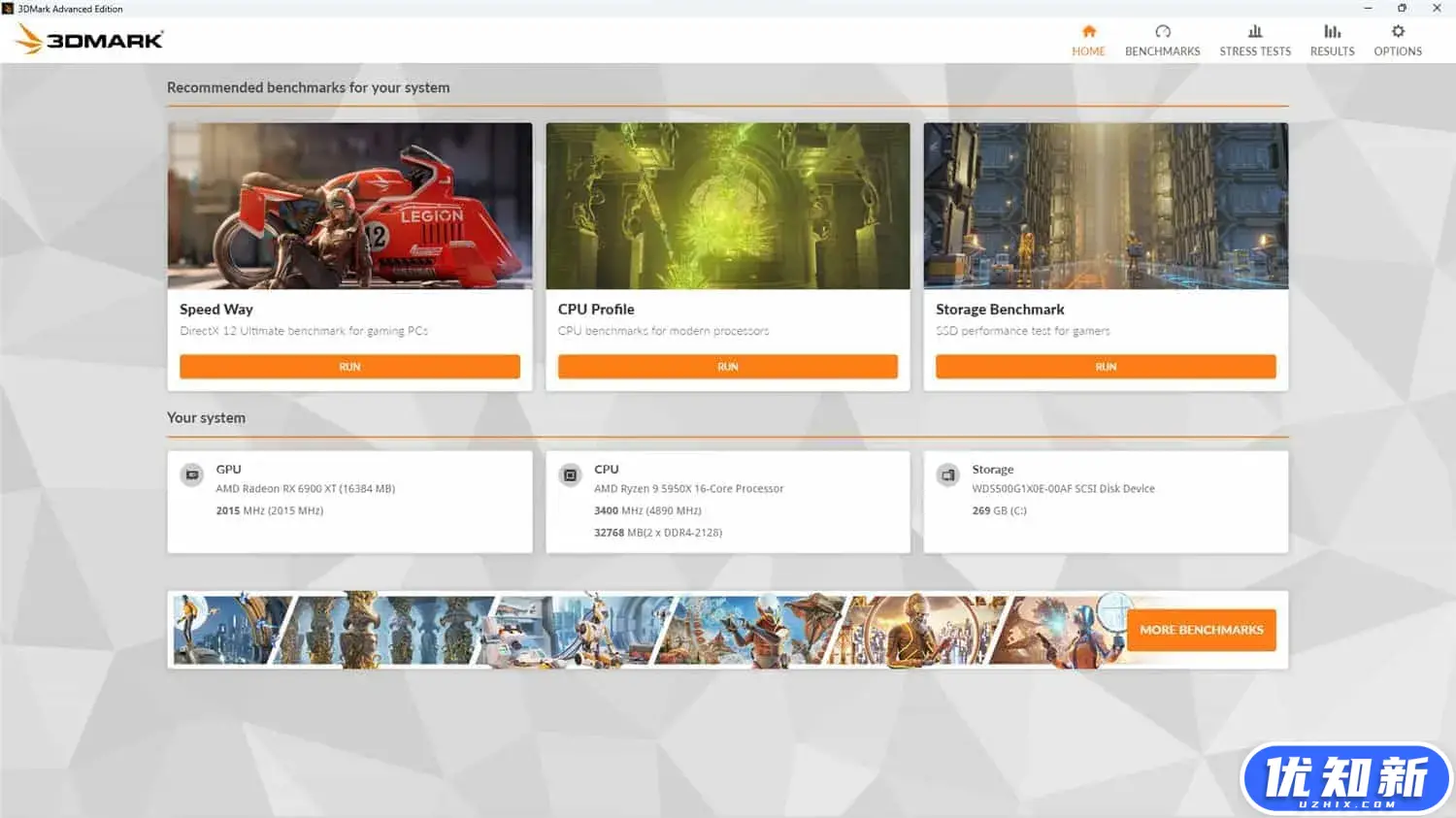Run the Speed Way benchmark
The image size is (1456, 818).
(x=349, y=366)
